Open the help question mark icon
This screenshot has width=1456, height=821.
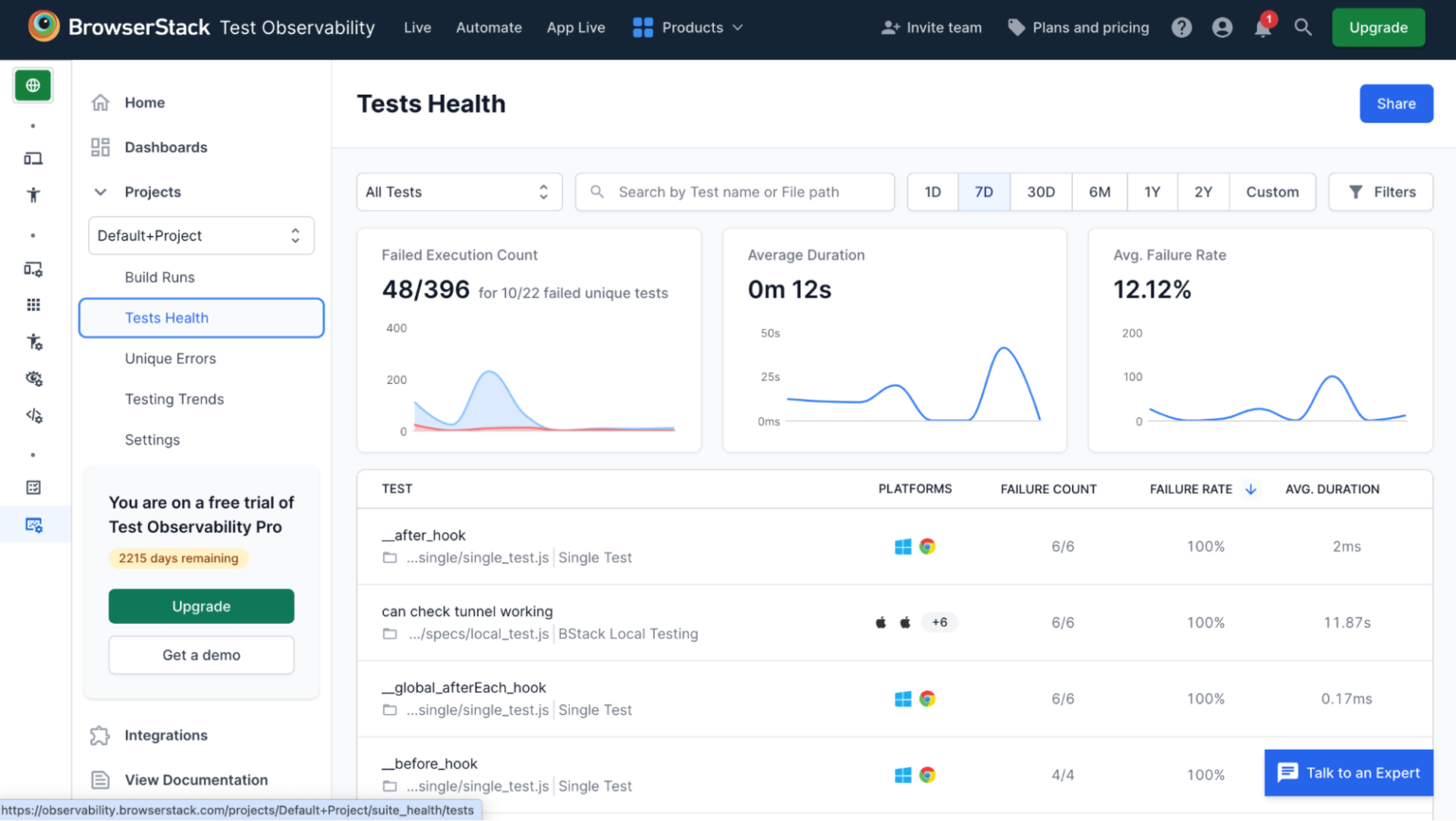pyautogui.click(x=1181, y=27)
